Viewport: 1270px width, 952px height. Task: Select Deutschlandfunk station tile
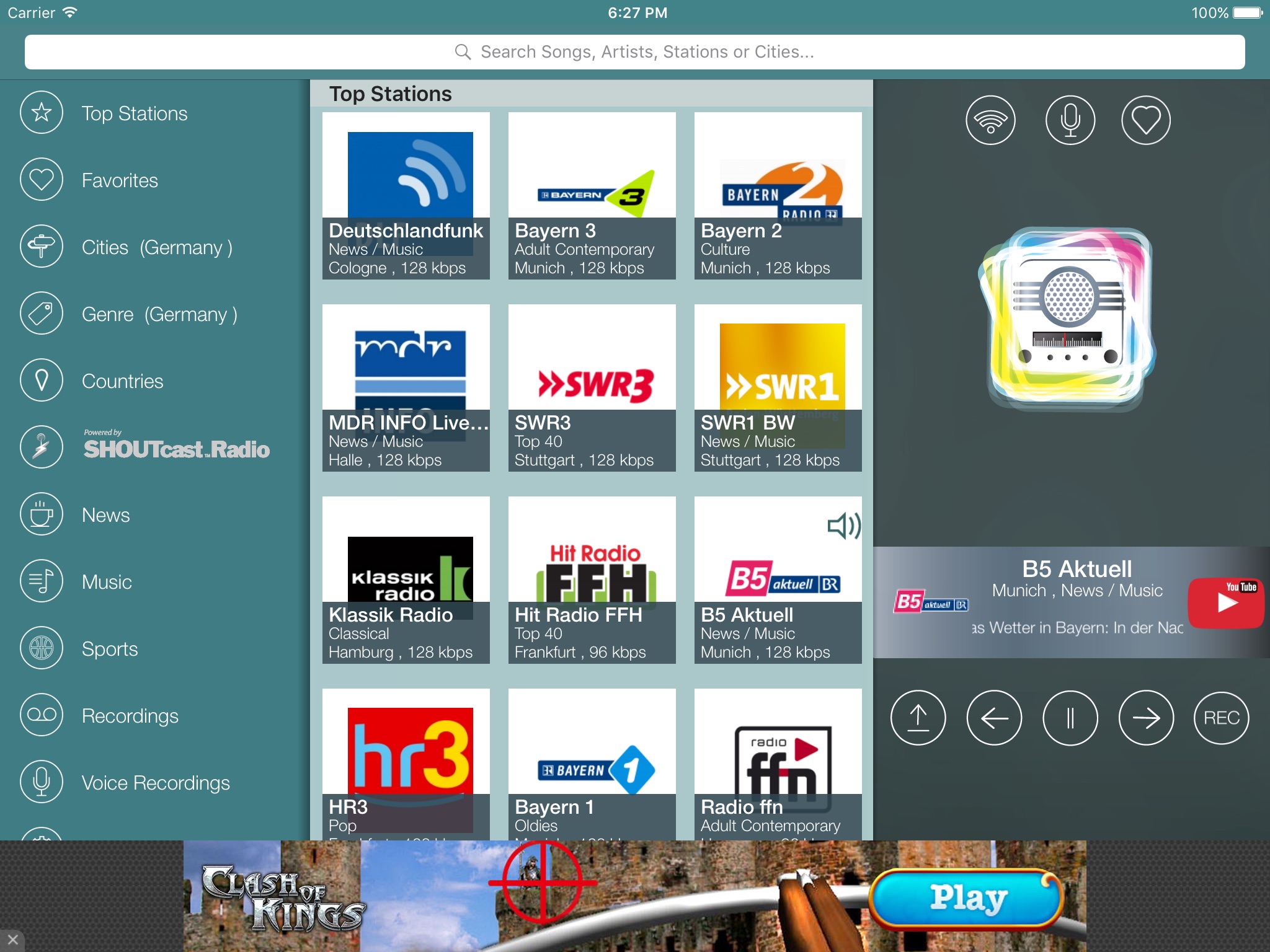[x=406, y=196]
